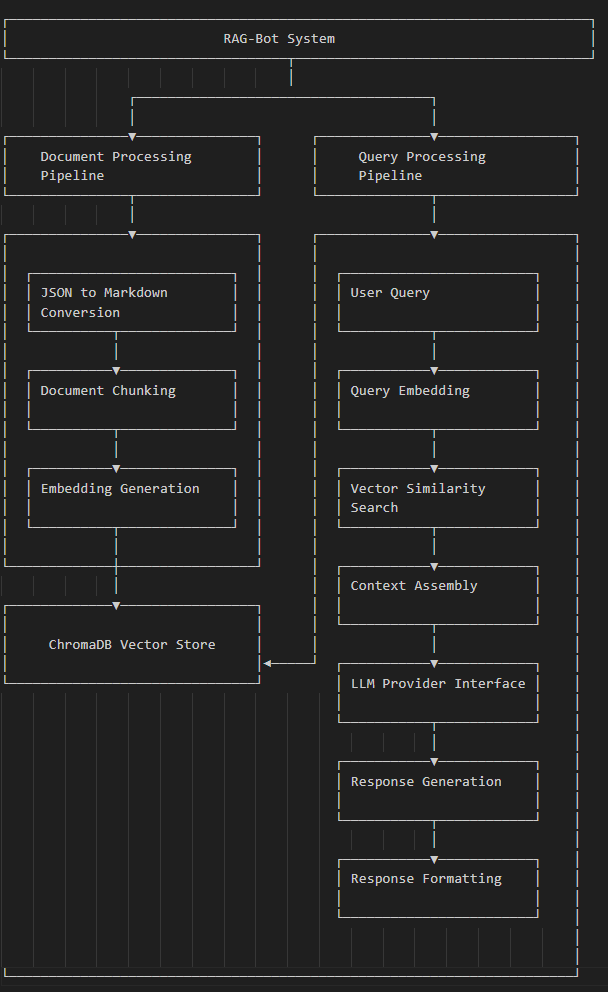608x992 pixels.
Task: Click the User Query box
Action: 438,302
